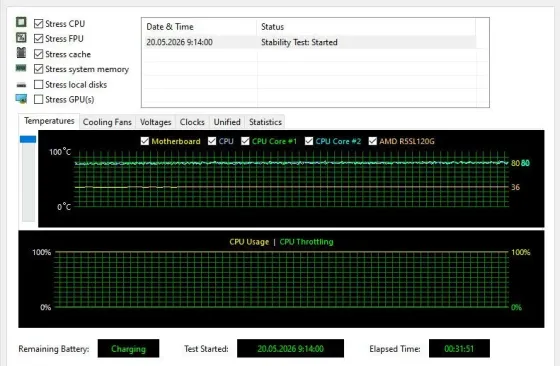Toggle the CPU Core #1 graph checkbox
The height and width of the screenshot is (366, 560).
(x=245, y=141)
